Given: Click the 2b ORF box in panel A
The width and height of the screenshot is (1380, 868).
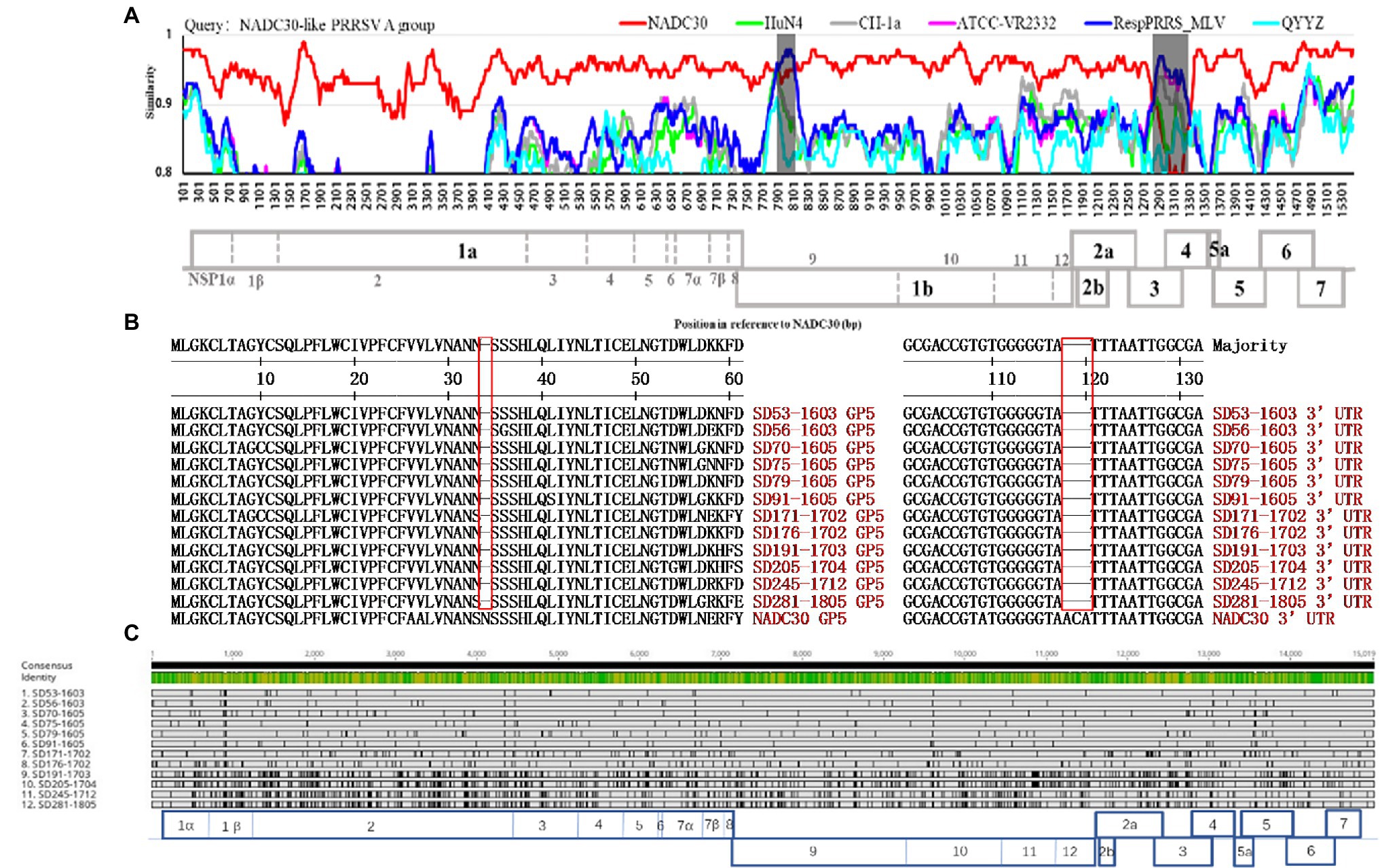Looking at the screenshot, I should [1093, 288].
